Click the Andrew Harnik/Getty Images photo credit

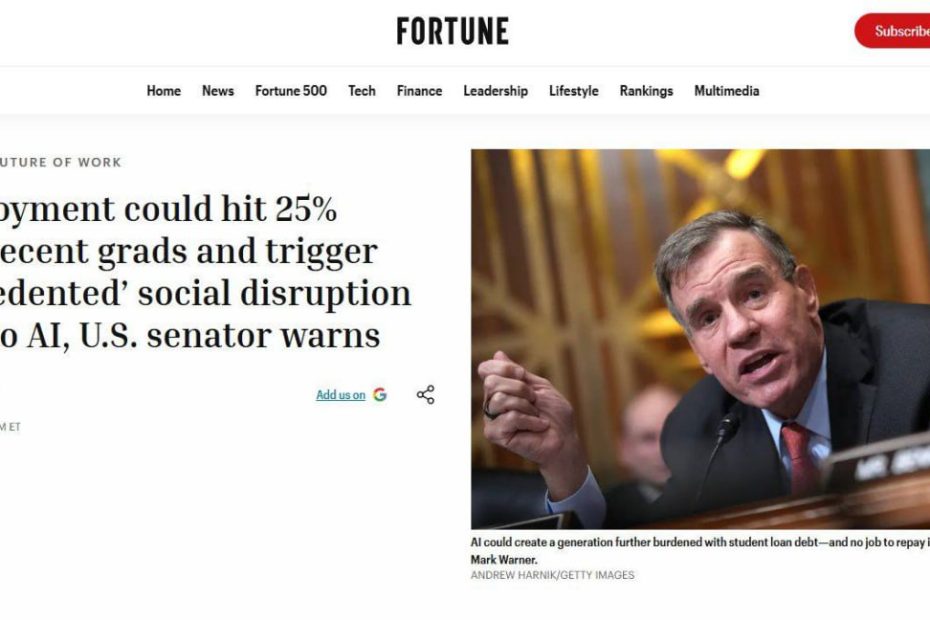552,575
